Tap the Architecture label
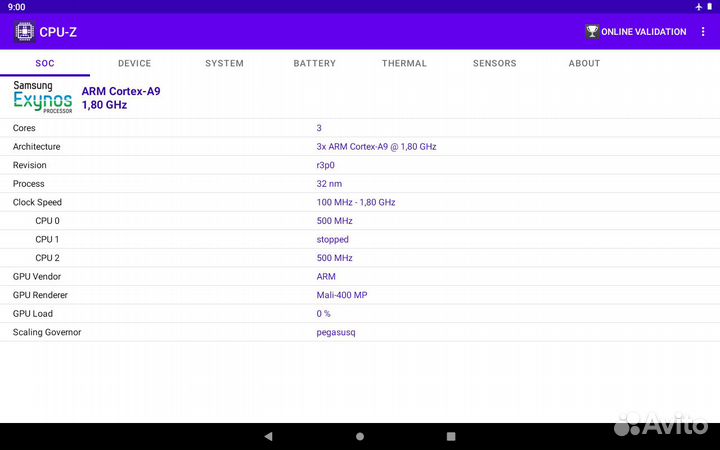 click(x=36, y=146)
